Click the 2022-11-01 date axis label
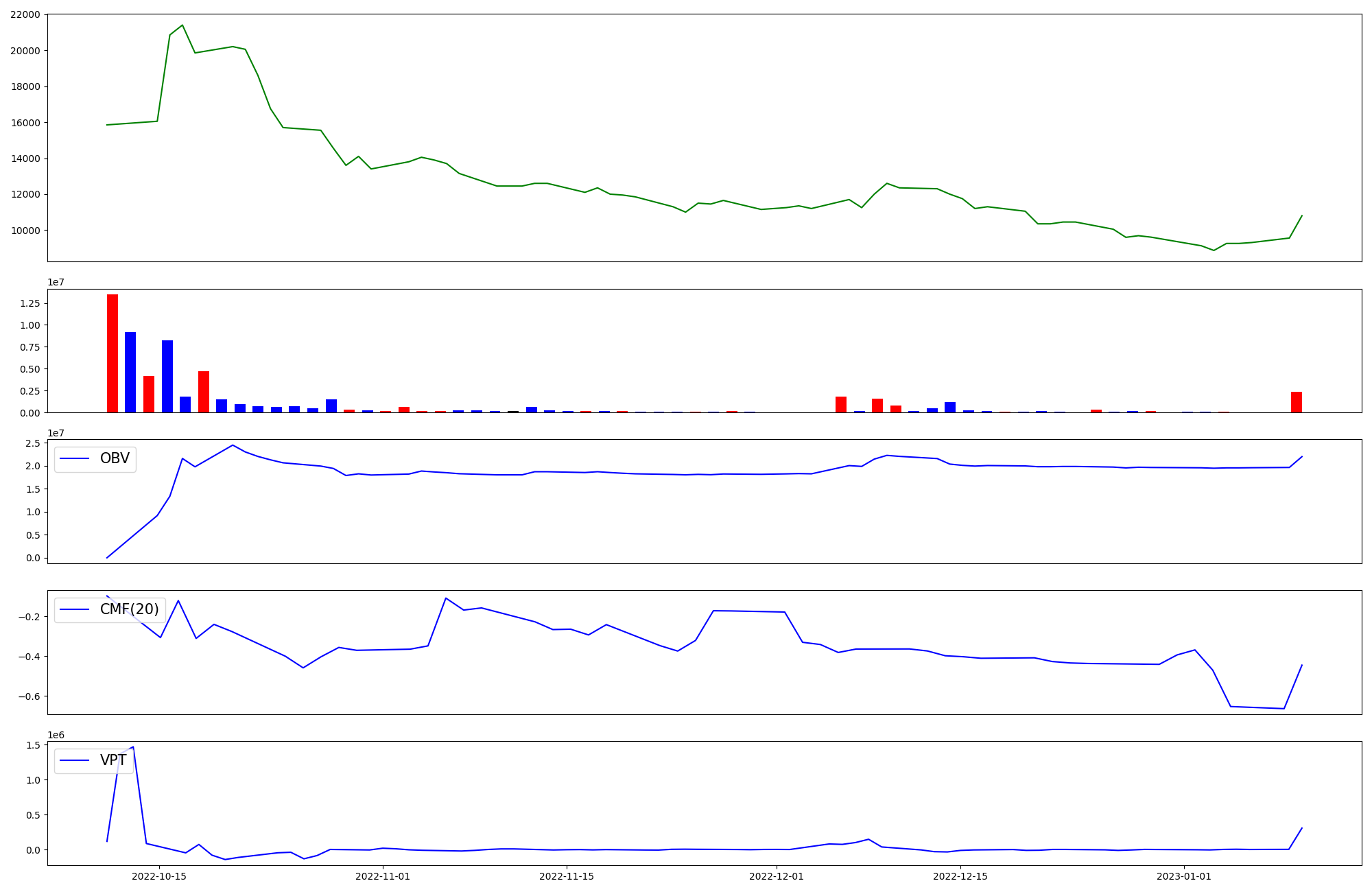1372x892 pixels. pyautogui.click(x=383, y=876)
